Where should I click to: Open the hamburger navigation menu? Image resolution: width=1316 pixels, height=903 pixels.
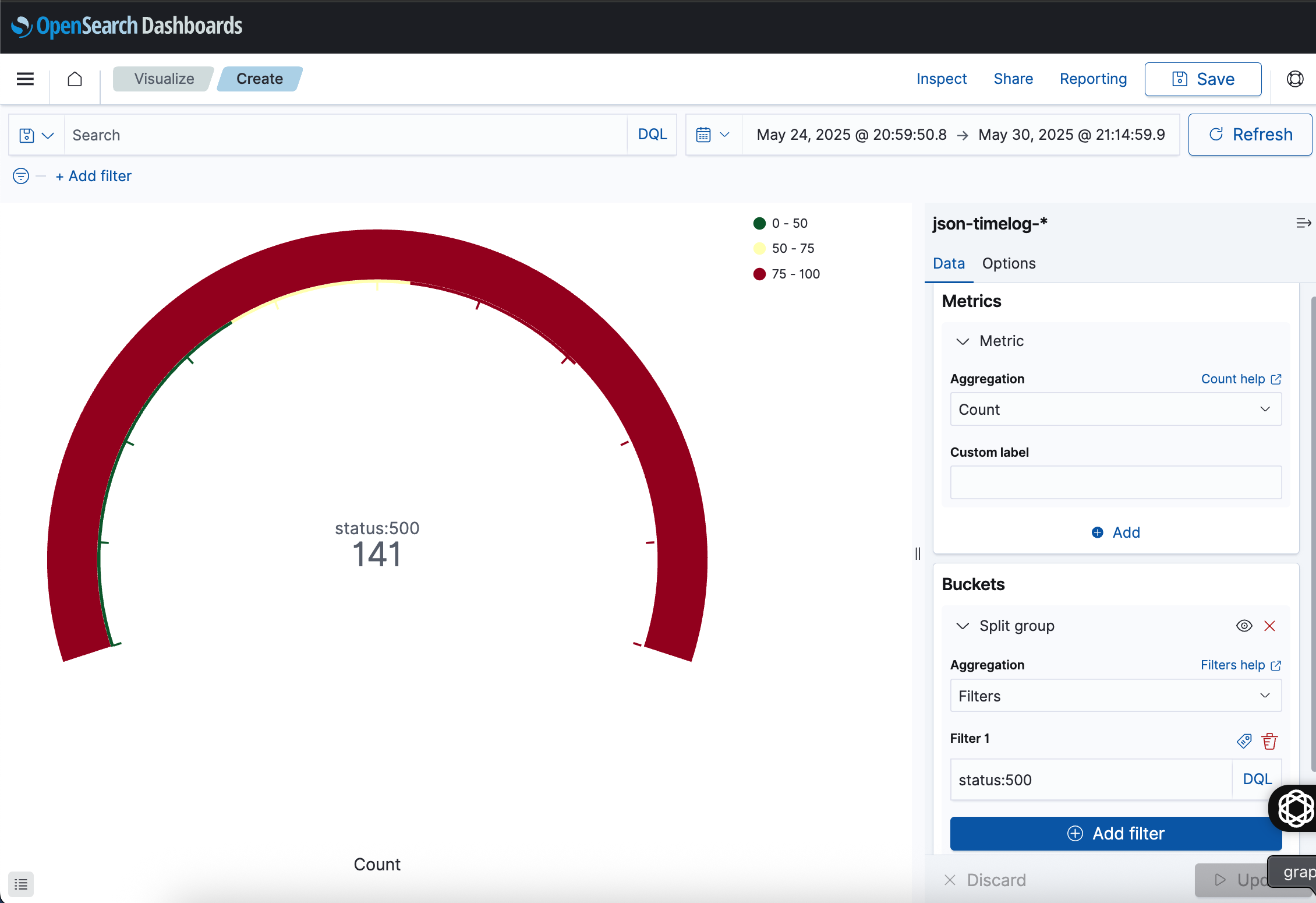(x=25, y=79)
